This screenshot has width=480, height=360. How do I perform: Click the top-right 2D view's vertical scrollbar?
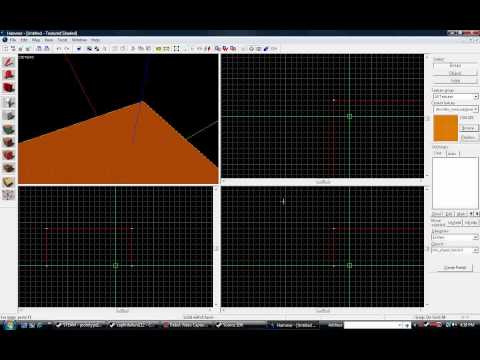(x=427, y=117)
